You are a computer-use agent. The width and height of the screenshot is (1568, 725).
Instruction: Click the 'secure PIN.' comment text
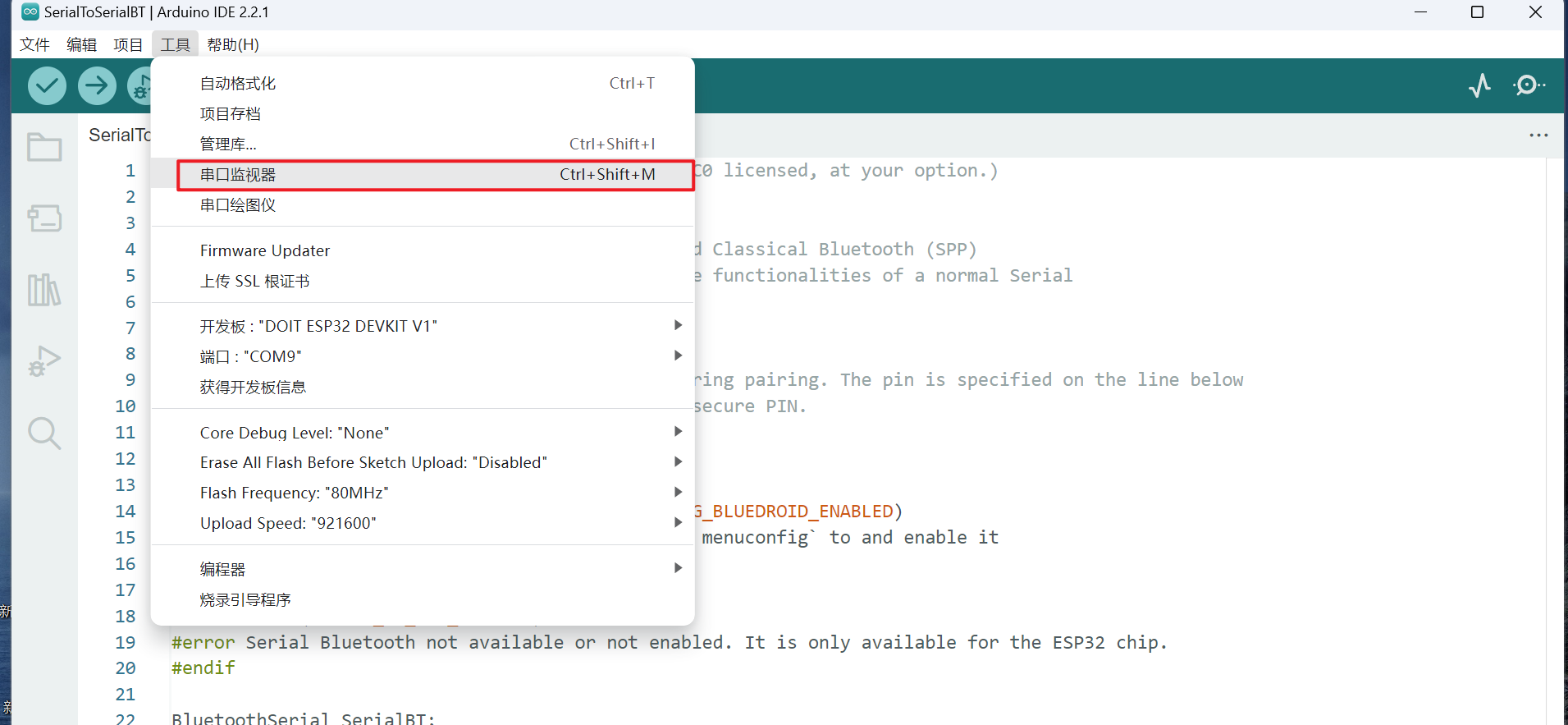pyautogui.click(x=750, y=406)
